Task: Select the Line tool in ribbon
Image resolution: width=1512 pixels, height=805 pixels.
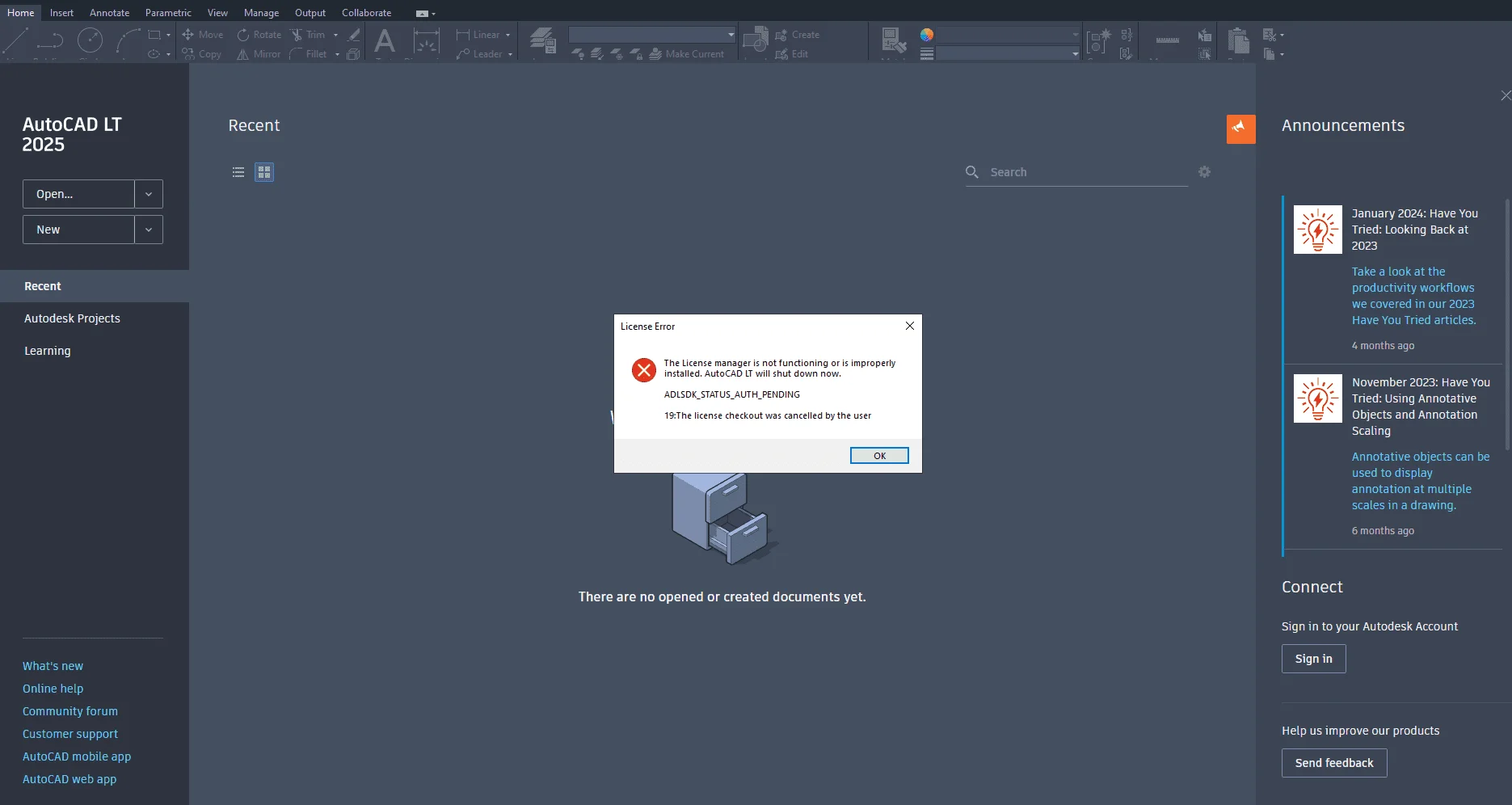Action: point(15,42)
